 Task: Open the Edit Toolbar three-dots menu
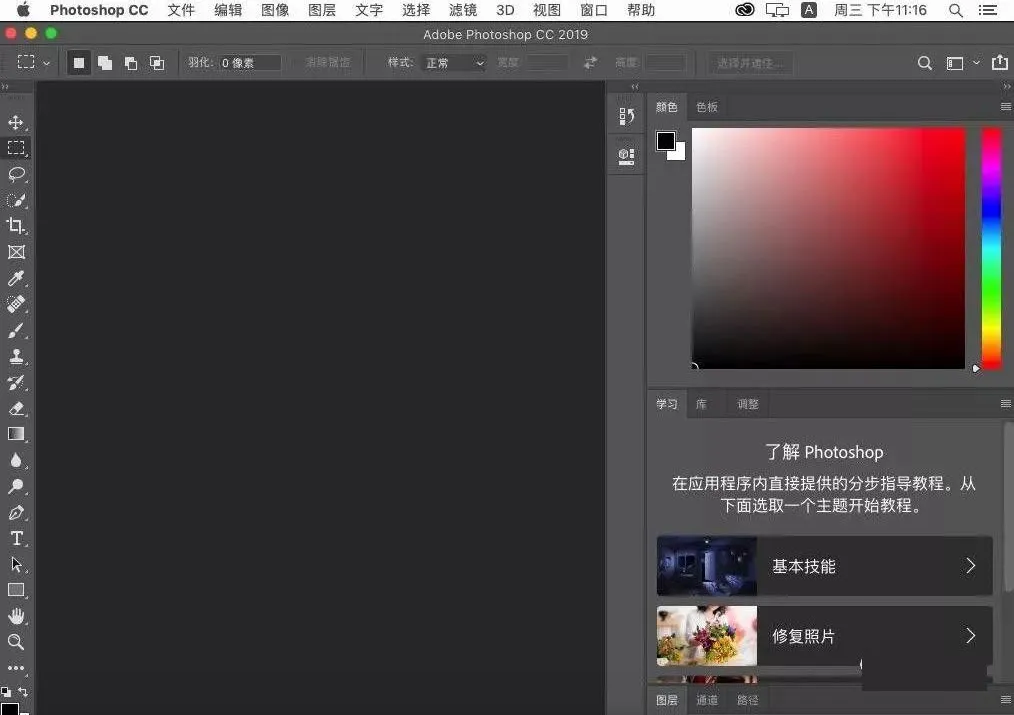tap(16, 668)
